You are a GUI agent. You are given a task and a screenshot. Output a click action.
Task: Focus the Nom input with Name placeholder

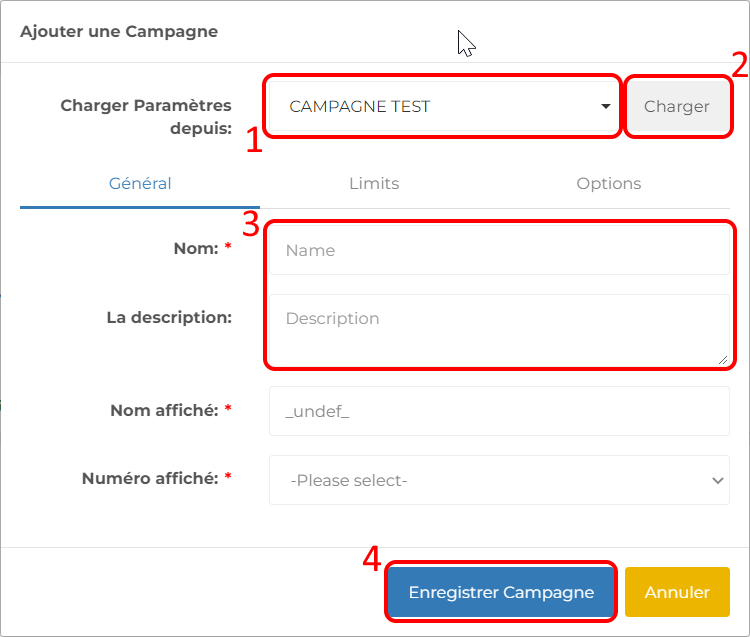point(498,251)
